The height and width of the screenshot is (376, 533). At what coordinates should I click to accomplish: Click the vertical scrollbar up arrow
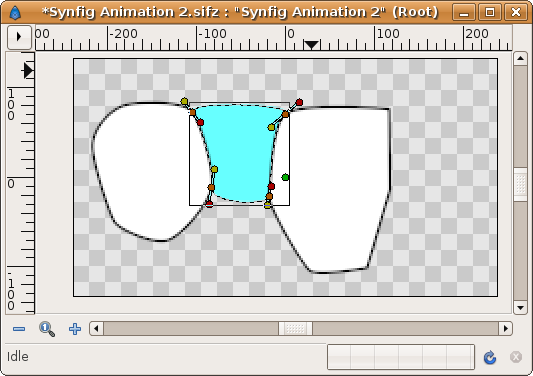[520, 58]
